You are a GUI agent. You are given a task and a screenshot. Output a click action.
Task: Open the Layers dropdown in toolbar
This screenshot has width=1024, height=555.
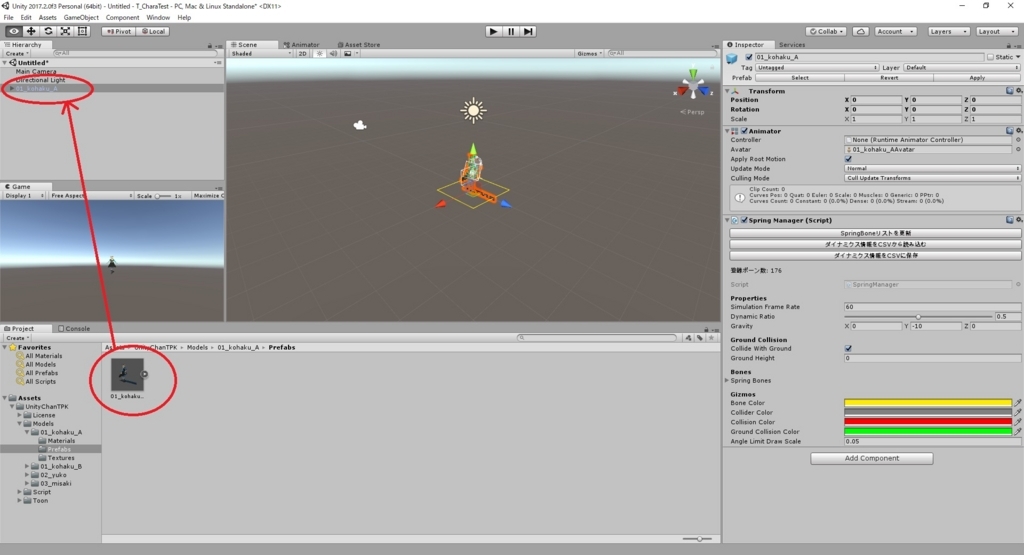pyautogui.click(x=948, y=31)
